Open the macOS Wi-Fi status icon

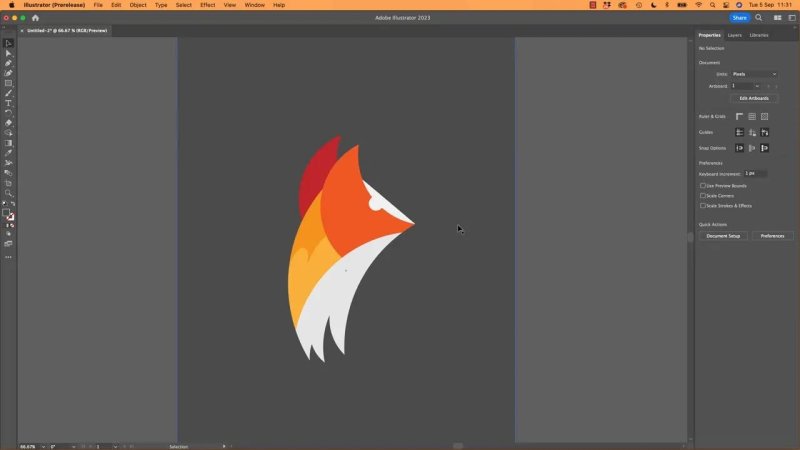[698, 5]
